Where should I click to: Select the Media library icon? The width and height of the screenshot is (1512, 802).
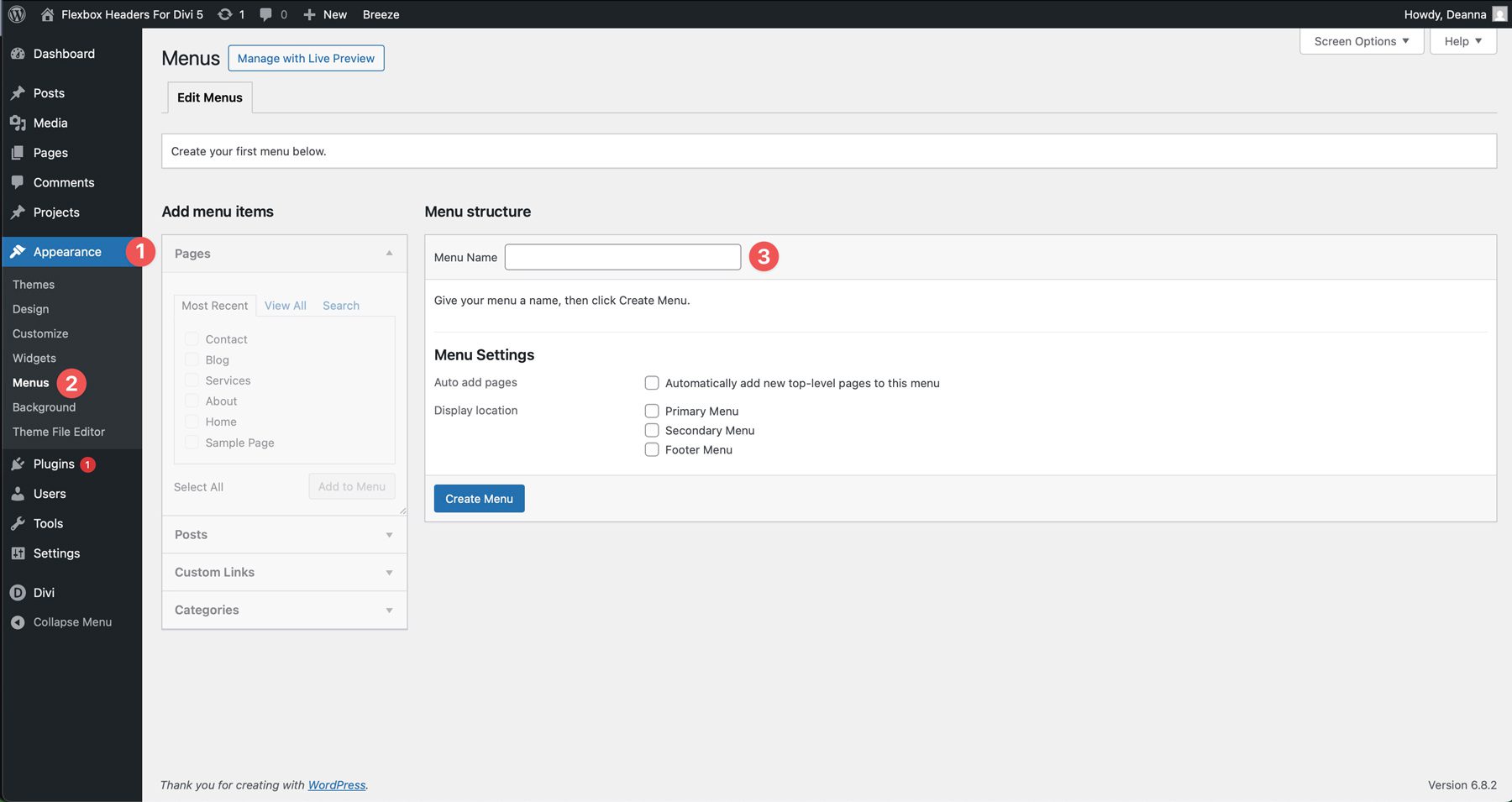[x=18, y=123]
